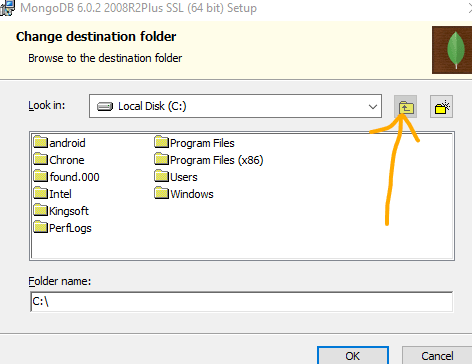Click the 'Windows' folder name text
This screenshot has width=472, height=364.
point(192,194)
